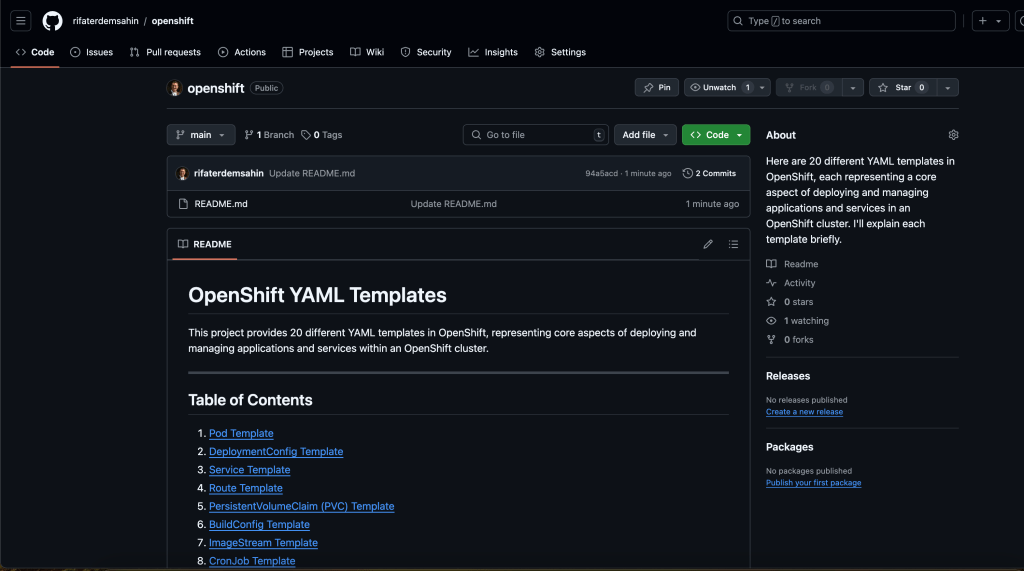The height and width of the screenshot is (571, 1024).
Task: Toggle Unwatch for this repository
Action: [x=720, y=88]
